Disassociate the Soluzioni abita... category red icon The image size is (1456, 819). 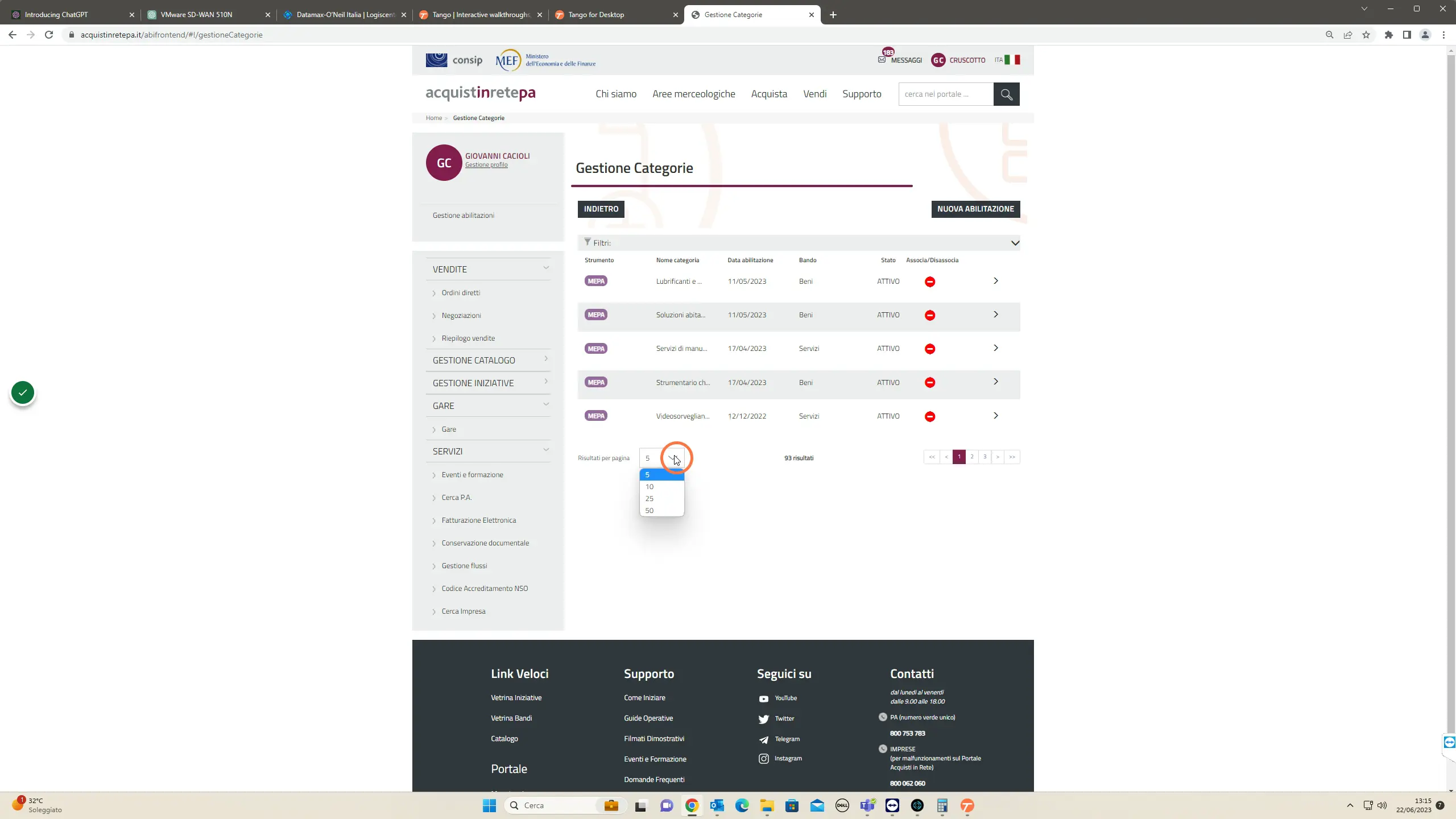930,315
